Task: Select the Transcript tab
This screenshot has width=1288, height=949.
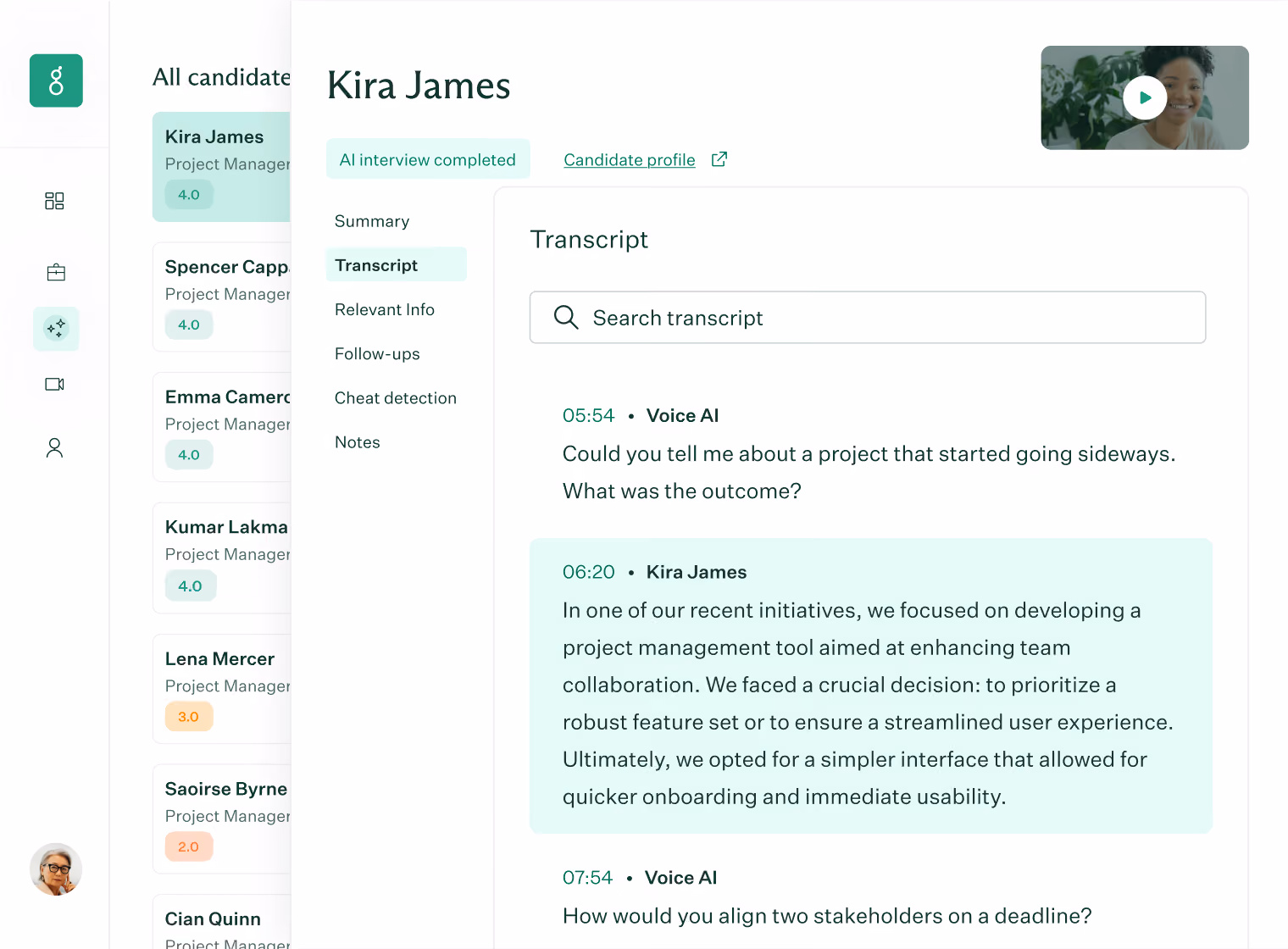Action: (x=396, y=264)
